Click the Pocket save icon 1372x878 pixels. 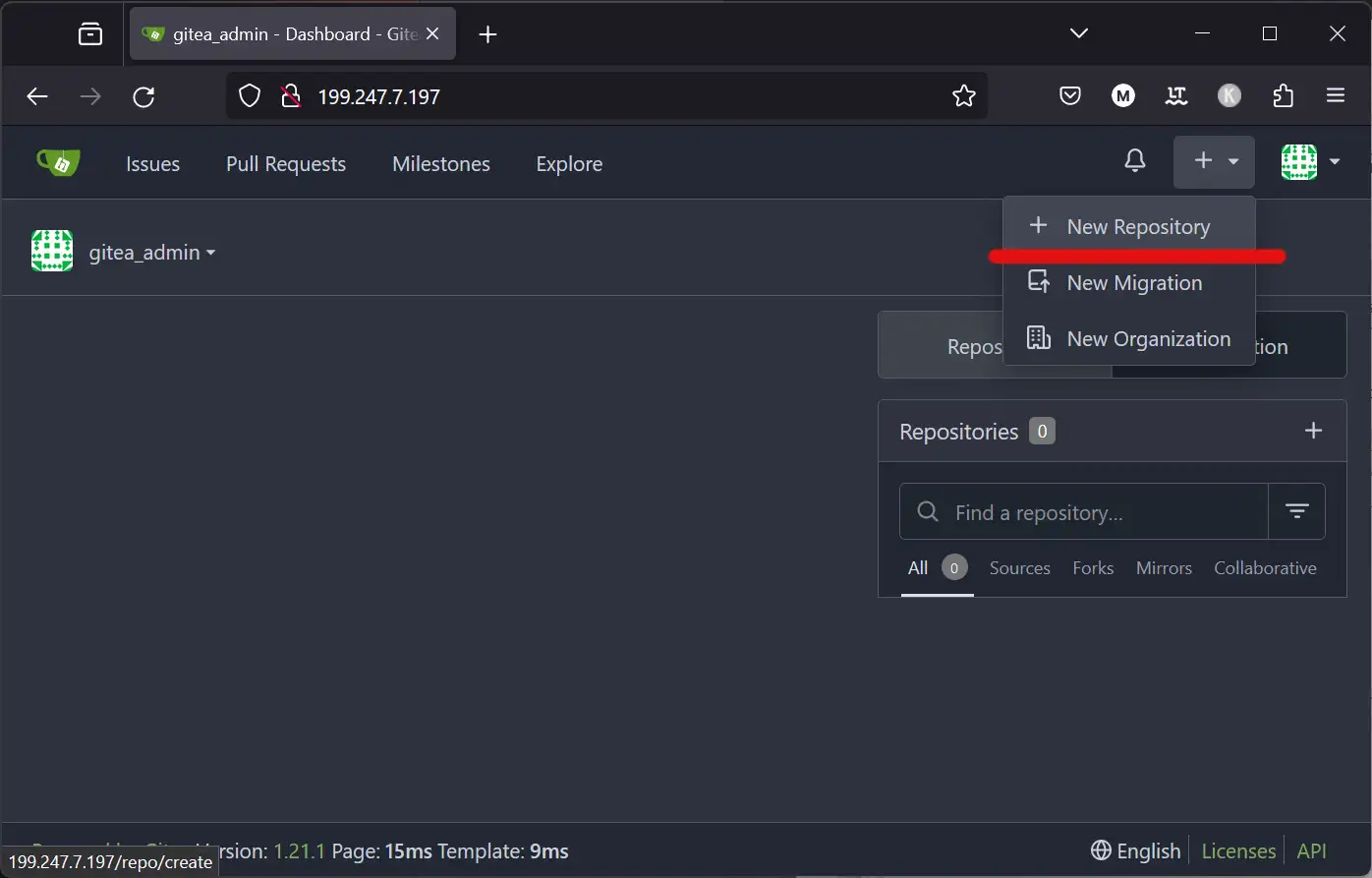pos(1070,96)
